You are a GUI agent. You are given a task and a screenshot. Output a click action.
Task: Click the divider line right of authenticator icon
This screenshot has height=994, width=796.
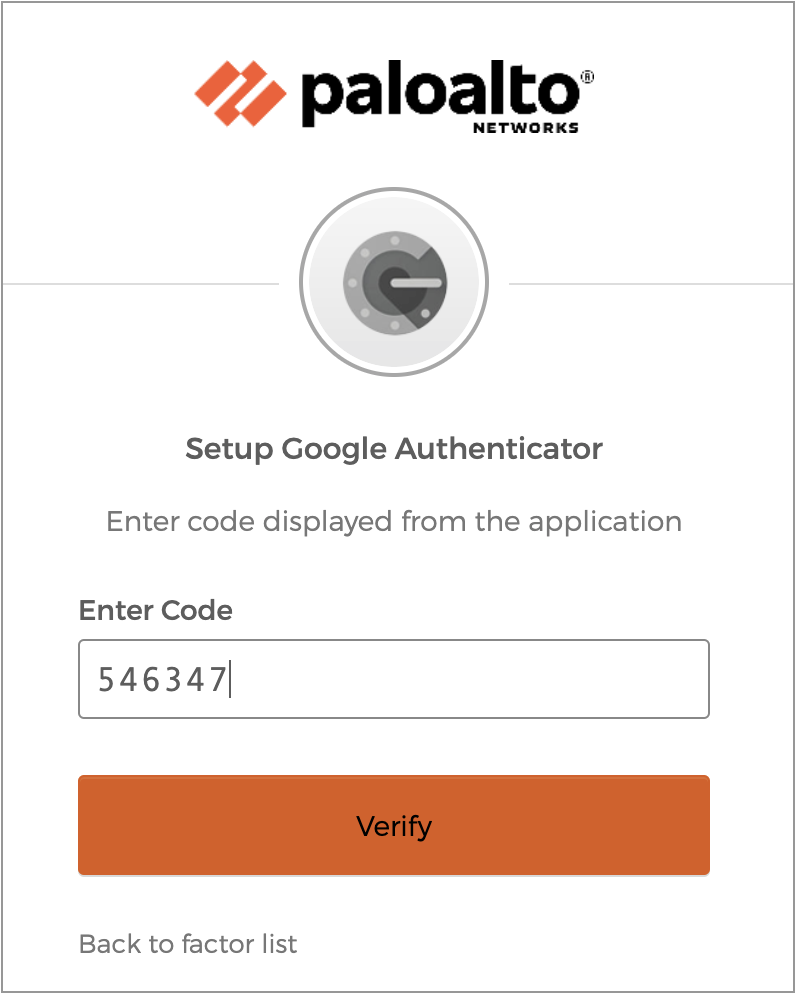(650, 283)
